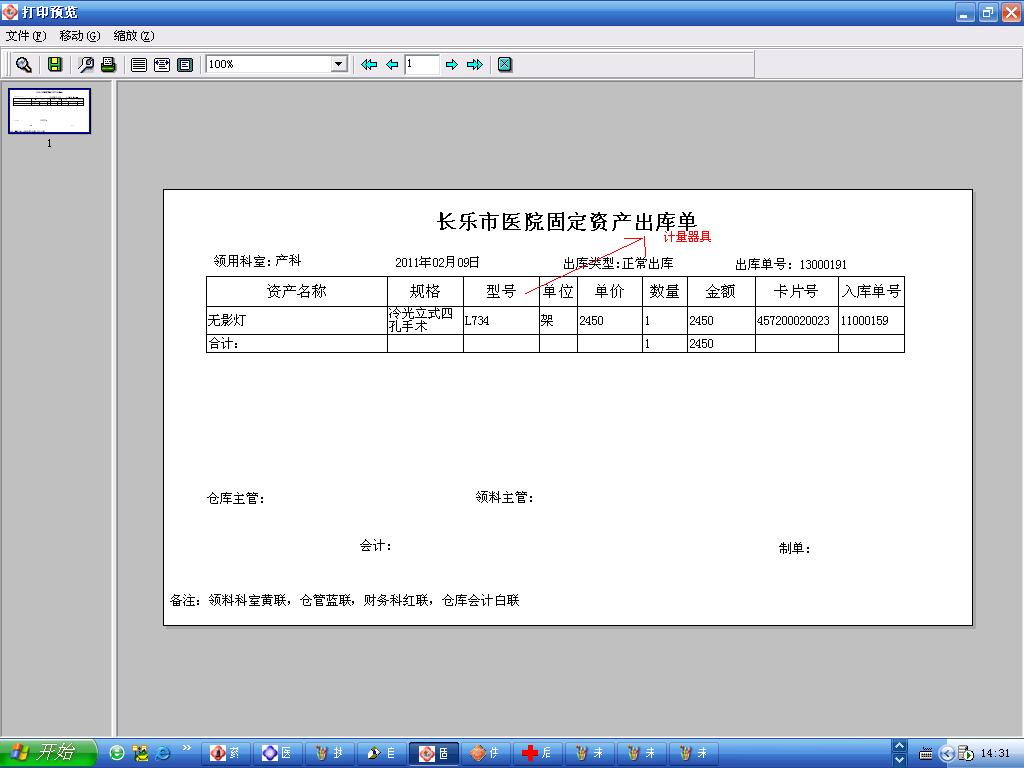Click the report title 长乐市医院固定资产出库单
Viewport: 1024px width, 768px height.
pyautogui.click(x=567, y=221)
